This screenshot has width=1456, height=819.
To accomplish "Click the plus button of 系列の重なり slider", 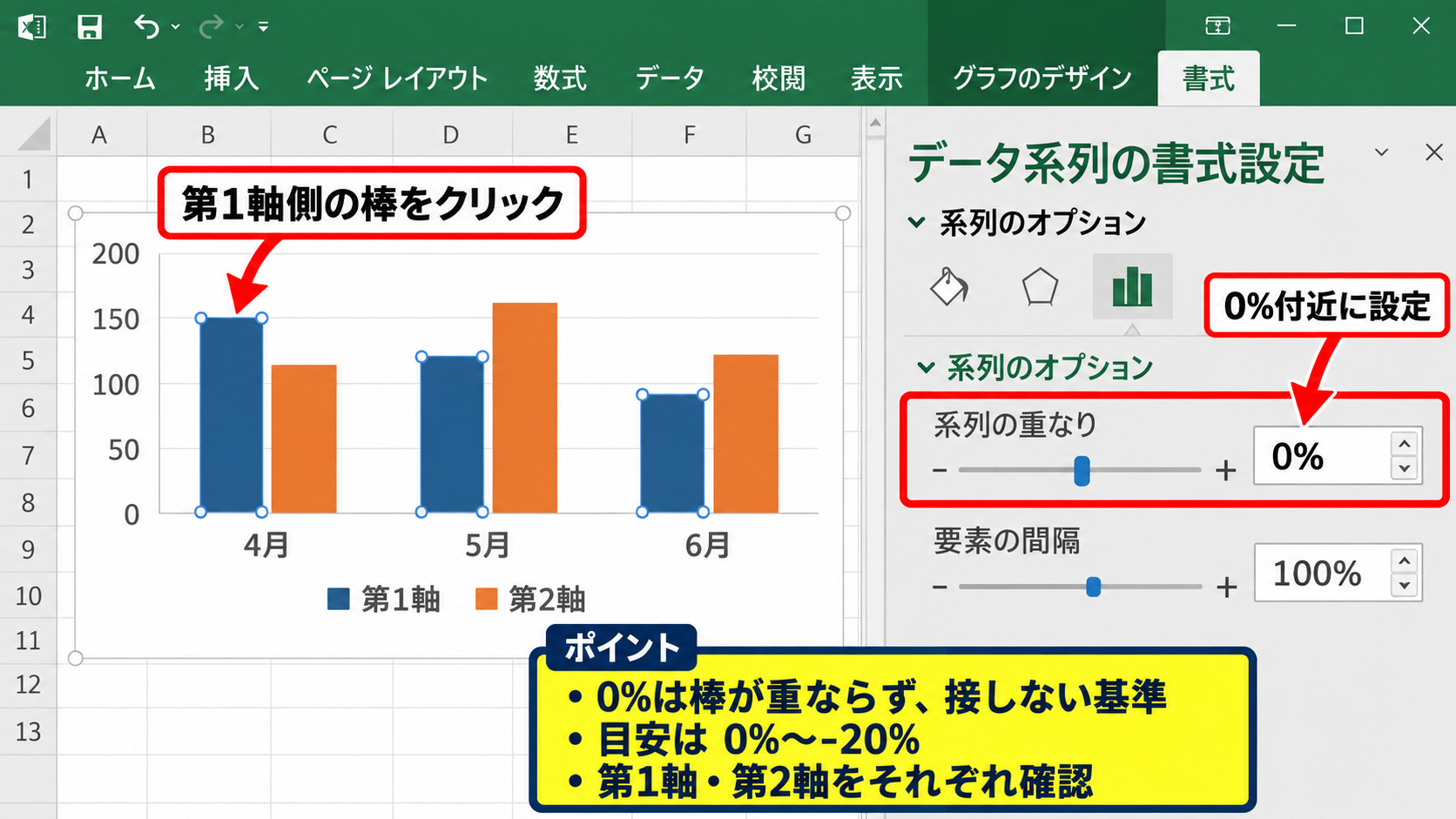I will pyautogui.click(x=1226, y=471).
